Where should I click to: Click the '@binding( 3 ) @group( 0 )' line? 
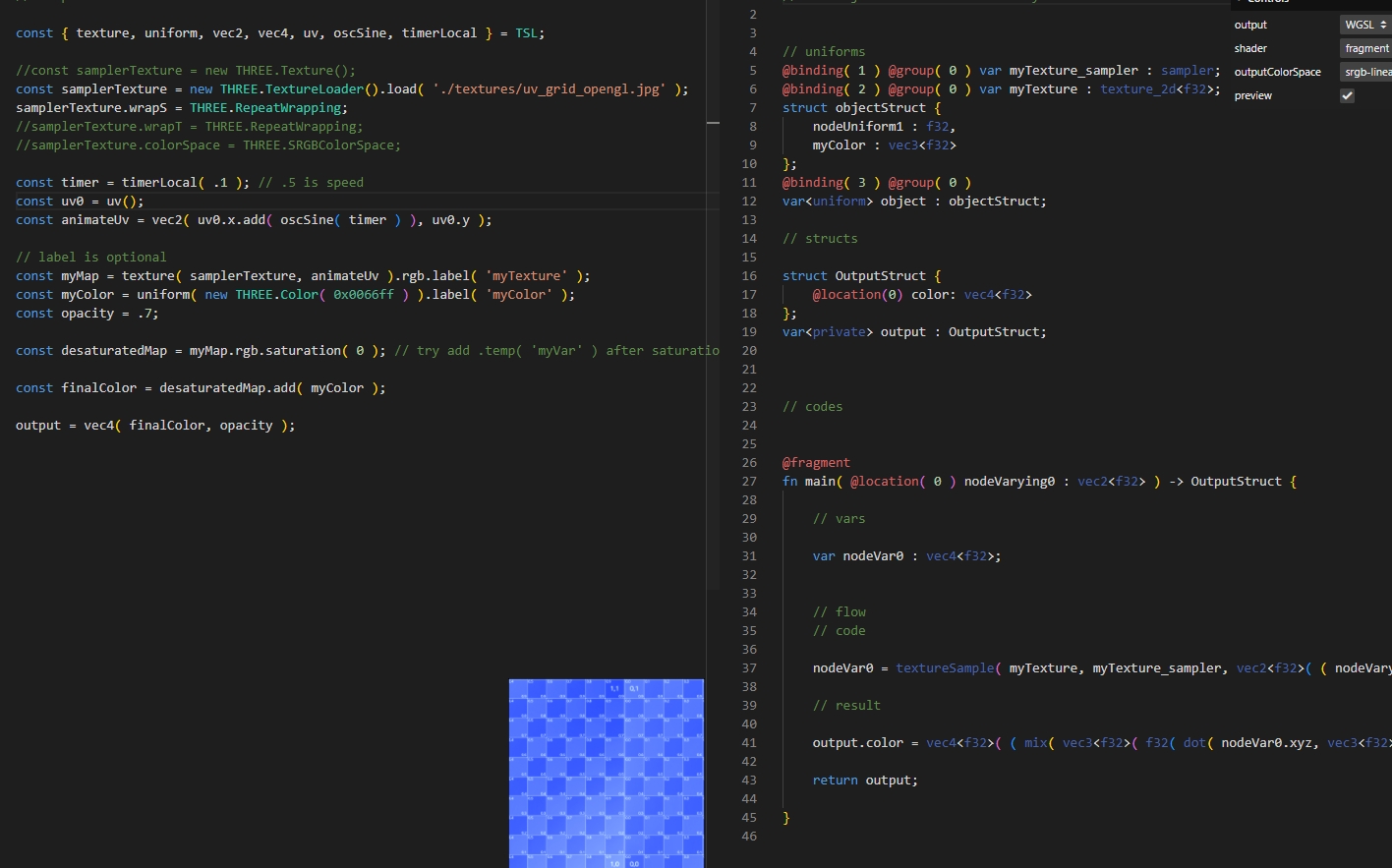point(877,183)
